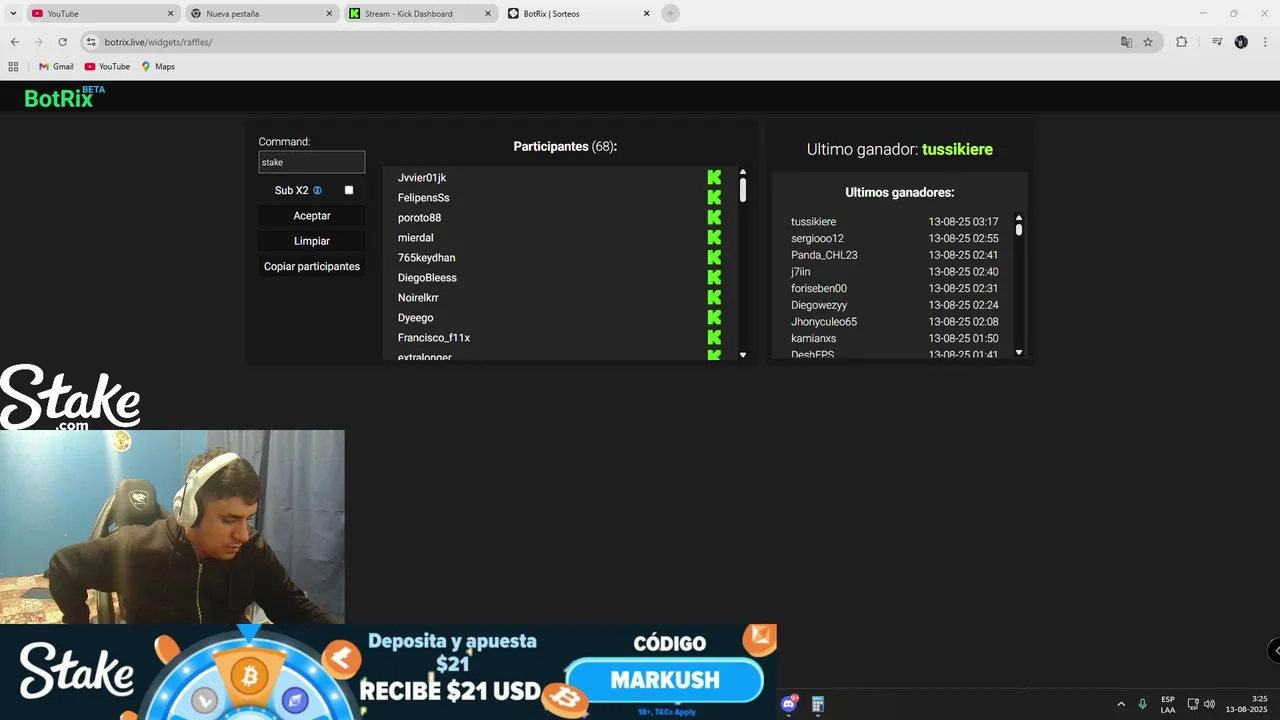Click the winners list scrollbar thumb

point(1019,229)
